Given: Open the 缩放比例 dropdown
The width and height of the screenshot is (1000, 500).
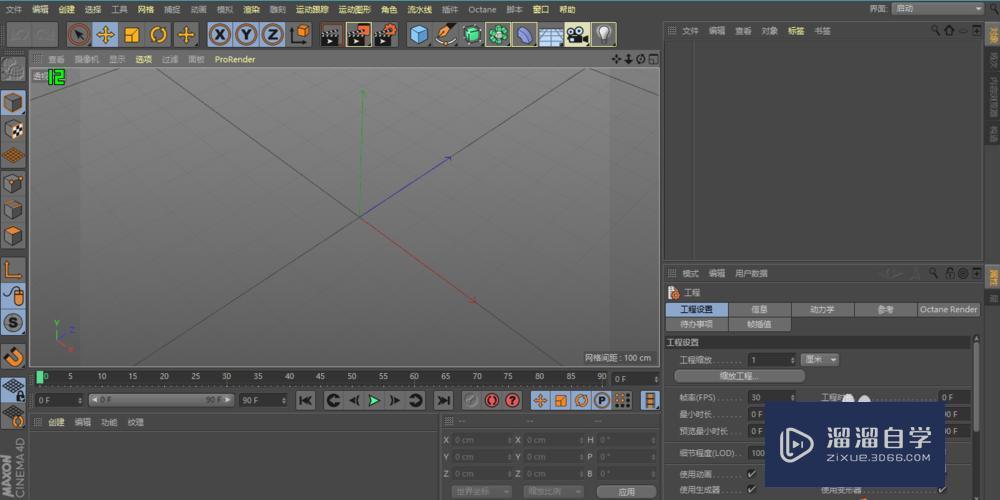Looking at the screenshot, I should pyautogui.click(x=554, y=492).
